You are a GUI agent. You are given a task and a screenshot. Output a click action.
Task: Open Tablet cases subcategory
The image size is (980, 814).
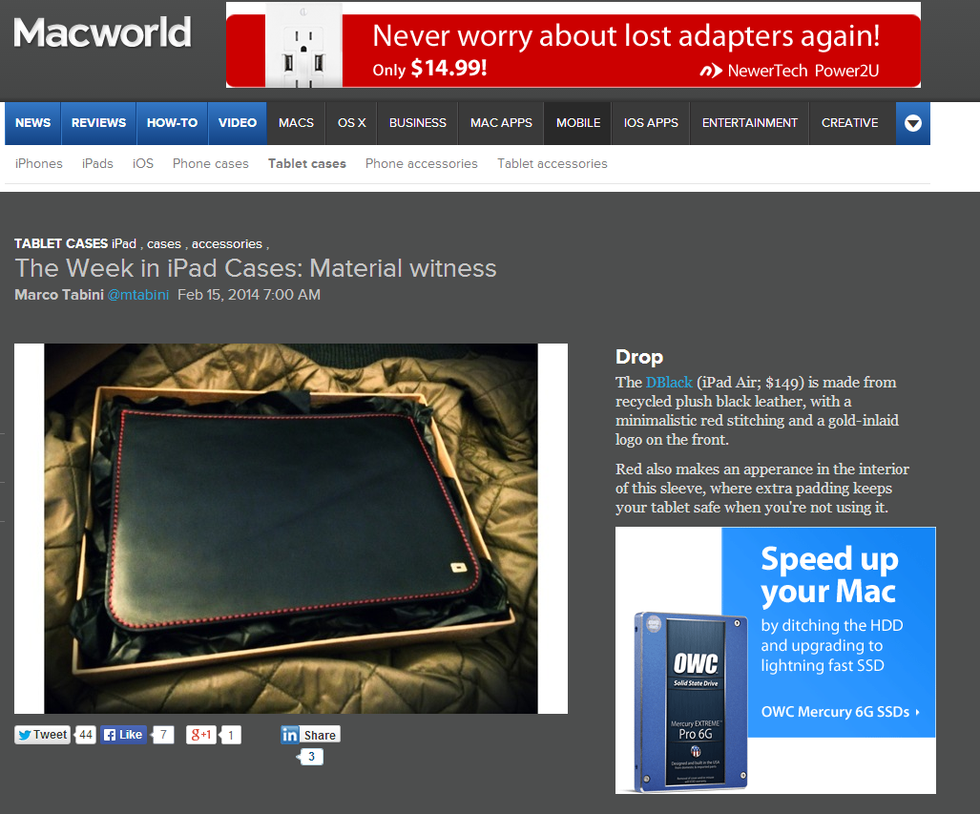click(x=307, y=164)
